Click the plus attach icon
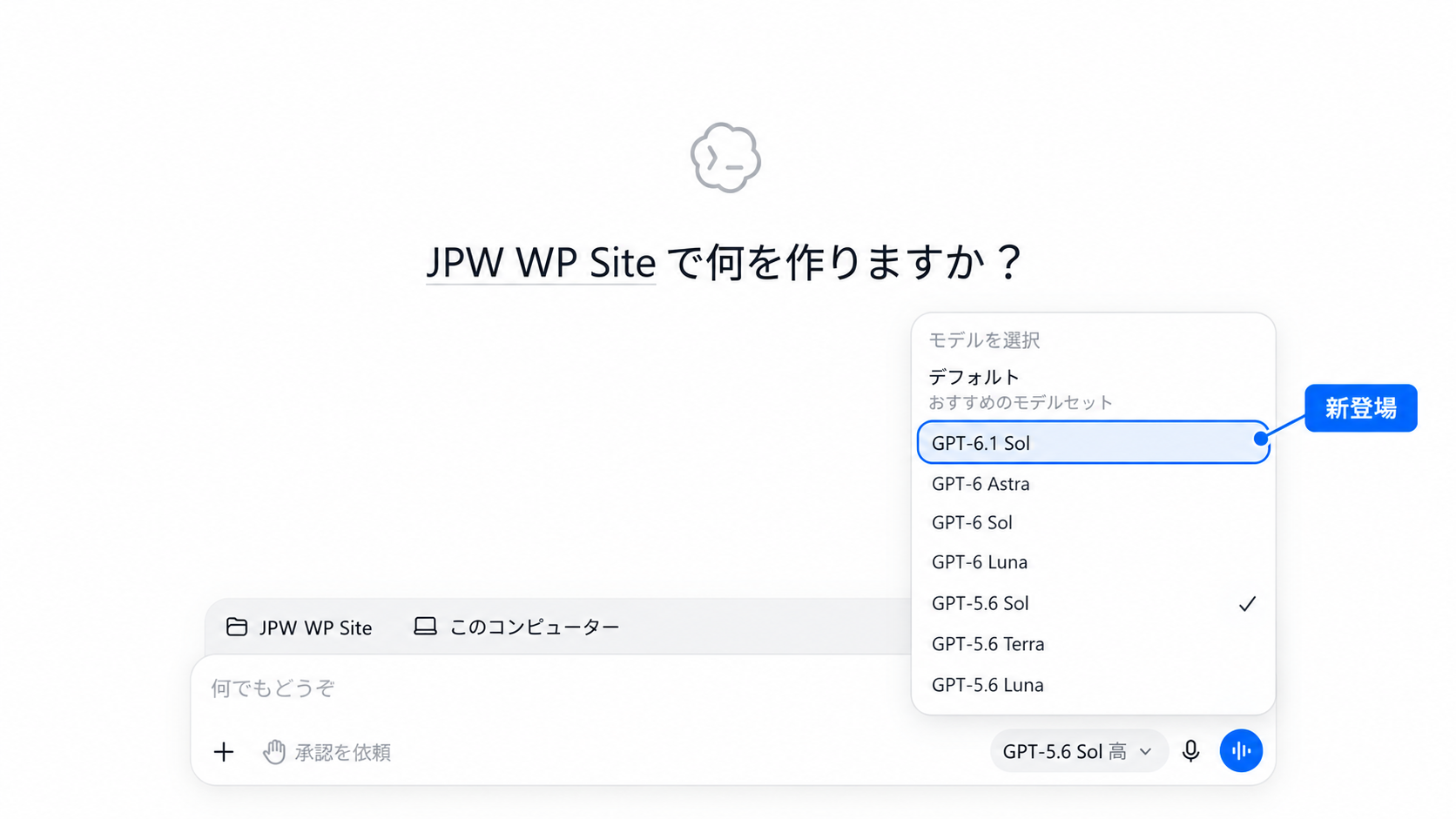This screenshot has height=819, width=1456. 224,751
